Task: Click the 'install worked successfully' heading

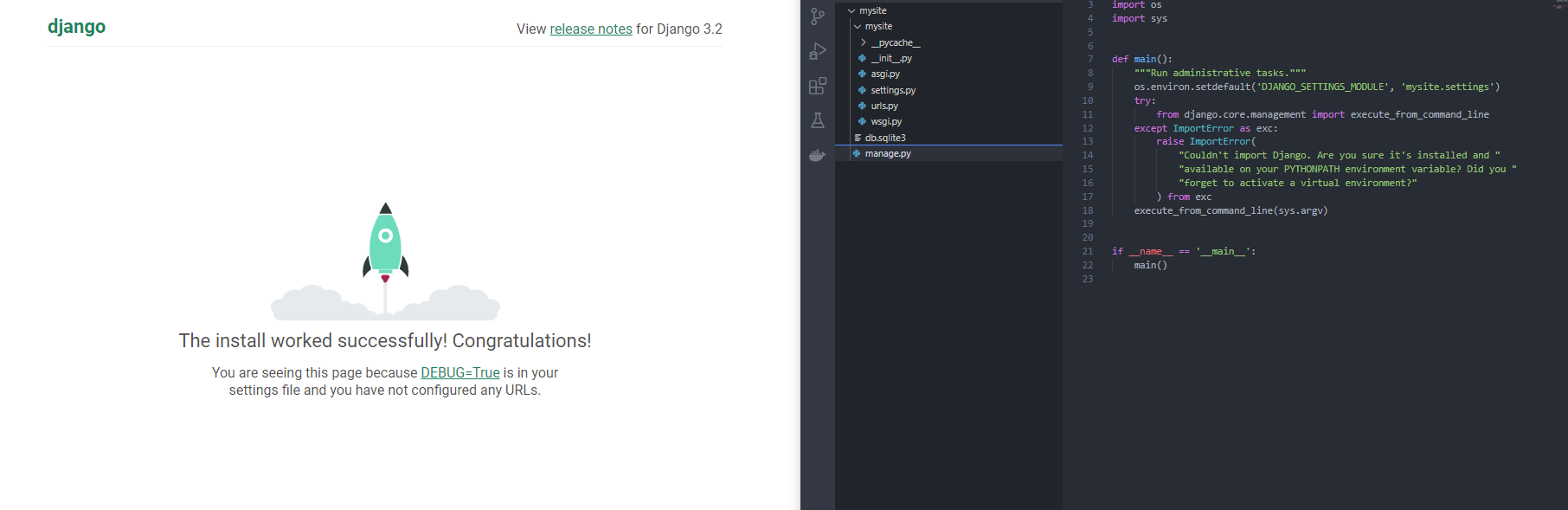Action: coord(385,340)
